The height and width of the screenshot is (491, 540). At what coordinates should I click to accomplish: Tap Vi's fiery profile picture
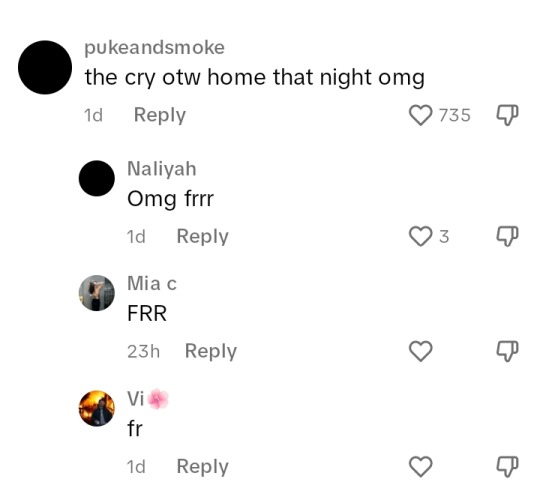(x=97, y=408)
